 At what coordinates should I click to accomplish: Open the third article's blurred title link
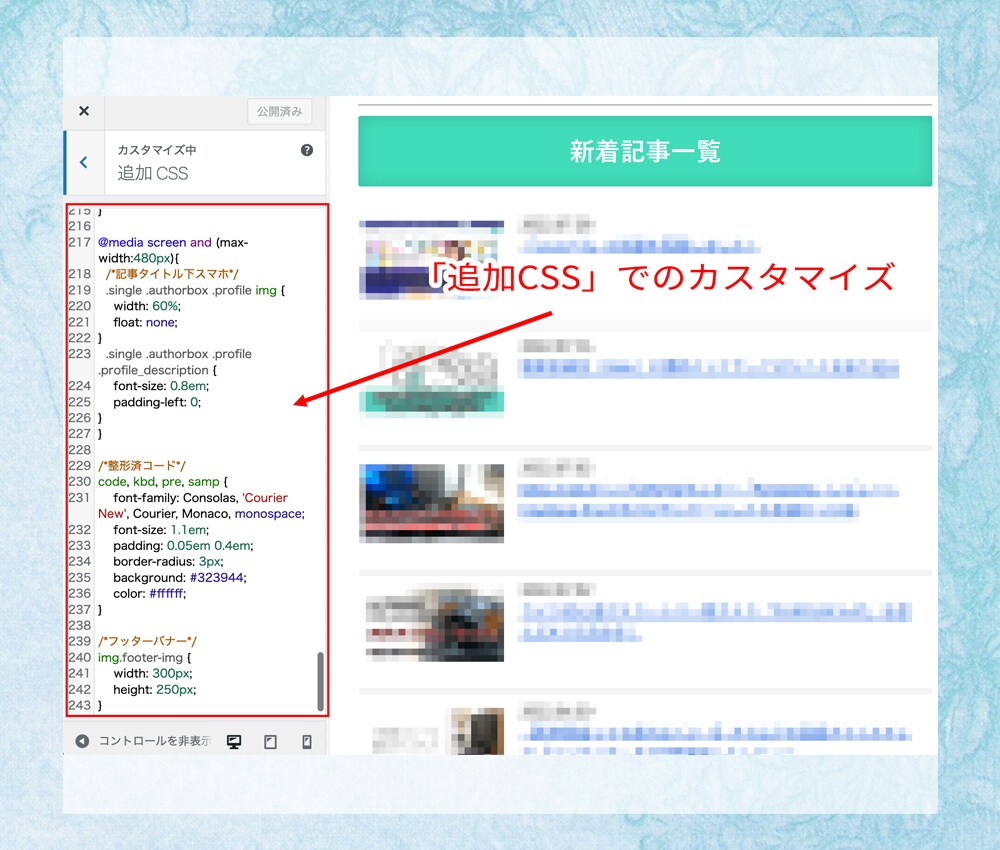pos(708,501)
